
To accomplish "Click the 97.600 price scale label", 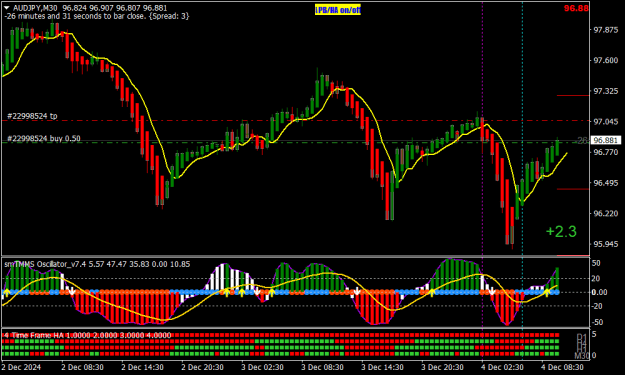I will tap(606, 60).
